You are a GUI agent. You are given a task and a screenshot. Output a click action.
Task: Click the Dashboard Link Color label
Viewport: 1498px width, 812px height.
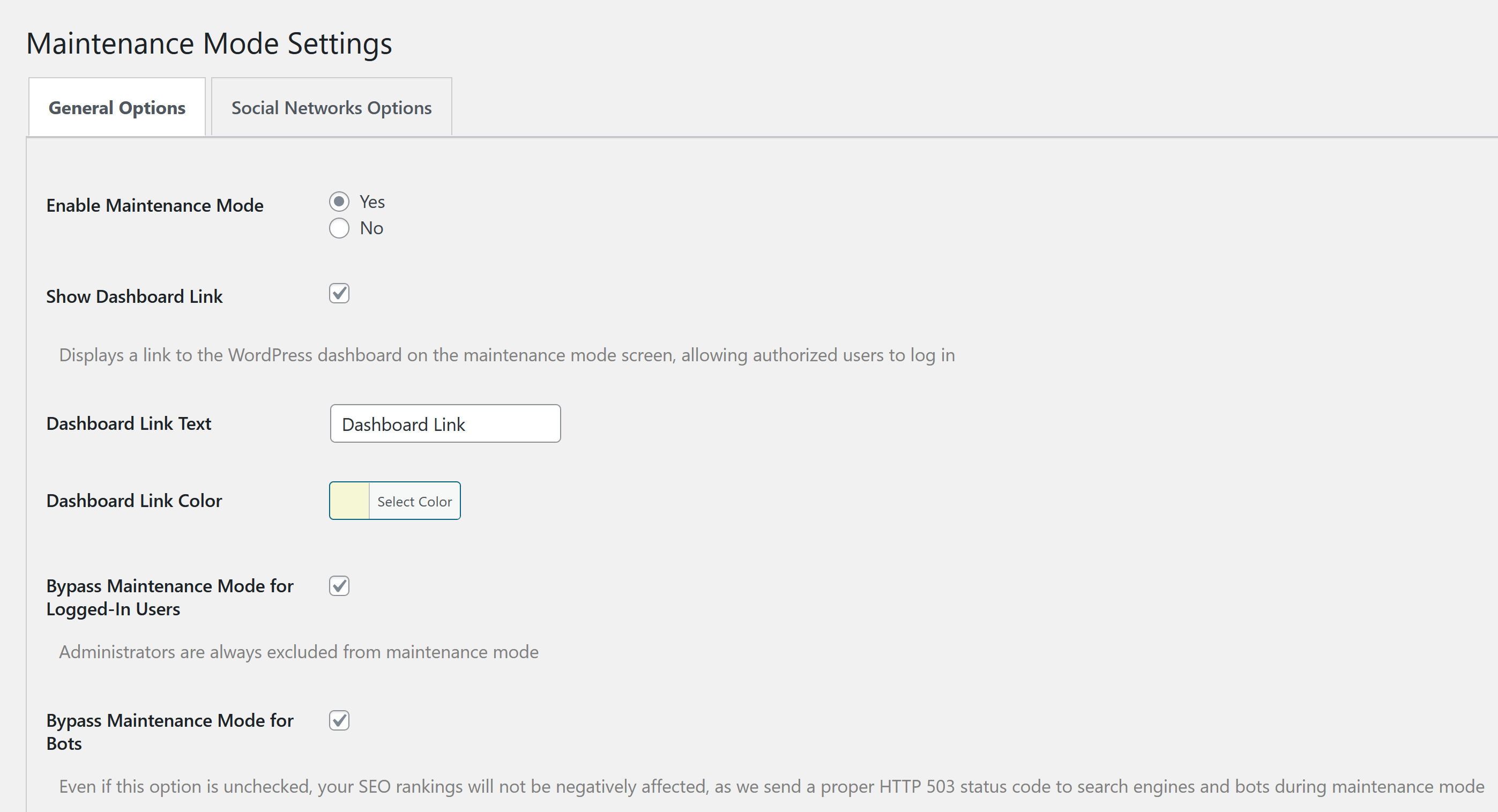(x=135, y=501)
